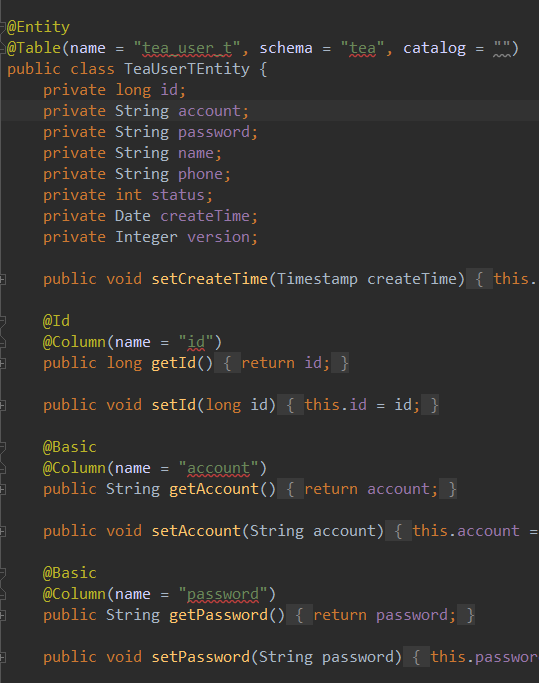
Task: Place cursor in "tea_user_t" table name string
Action: pyautogui.click(x=187, y=48)
